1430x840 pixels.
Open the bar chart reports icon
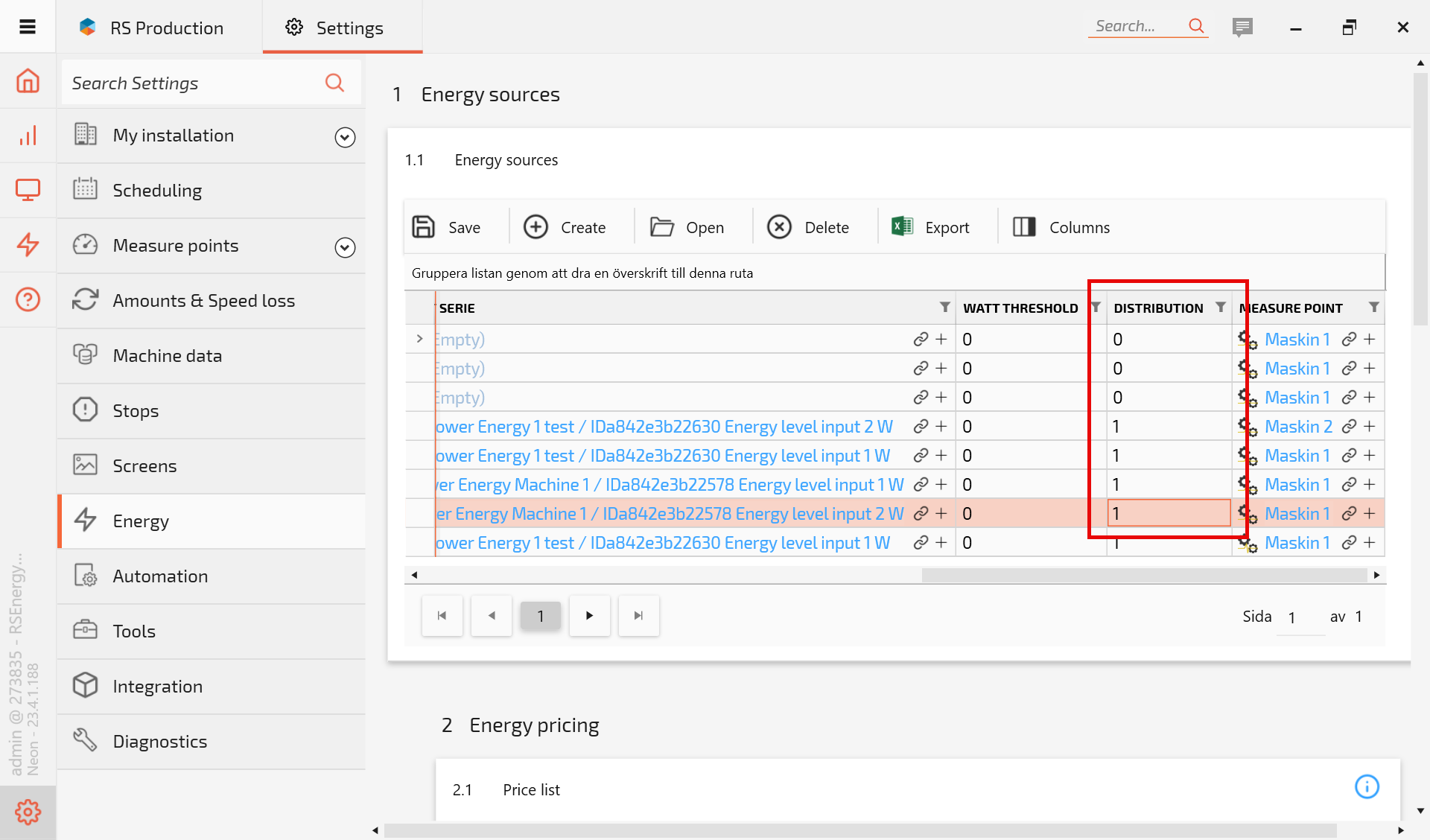28,136
